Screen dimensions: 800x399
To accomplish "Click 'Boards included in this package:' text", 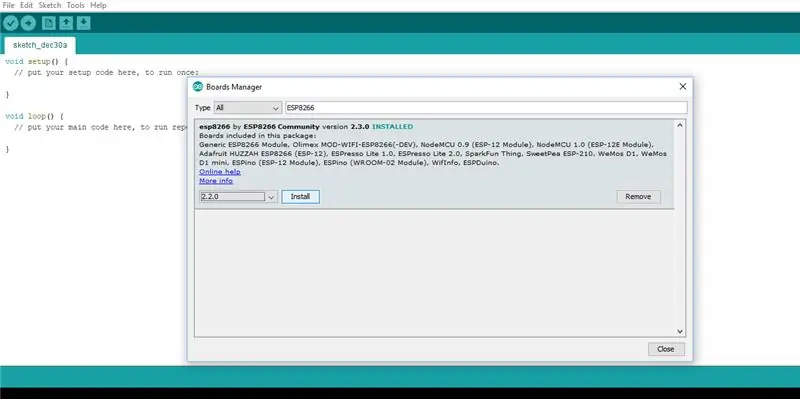I will click(258, 136).
